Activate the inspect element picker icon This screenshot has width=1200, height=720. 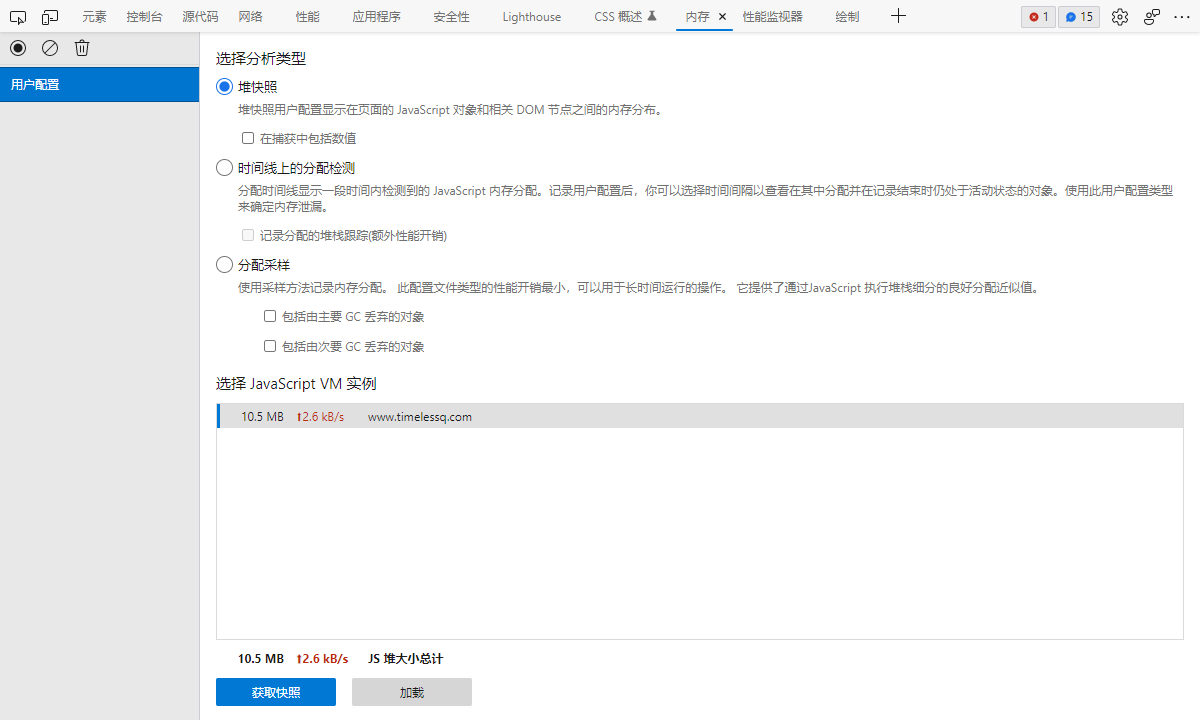point(18,16)
